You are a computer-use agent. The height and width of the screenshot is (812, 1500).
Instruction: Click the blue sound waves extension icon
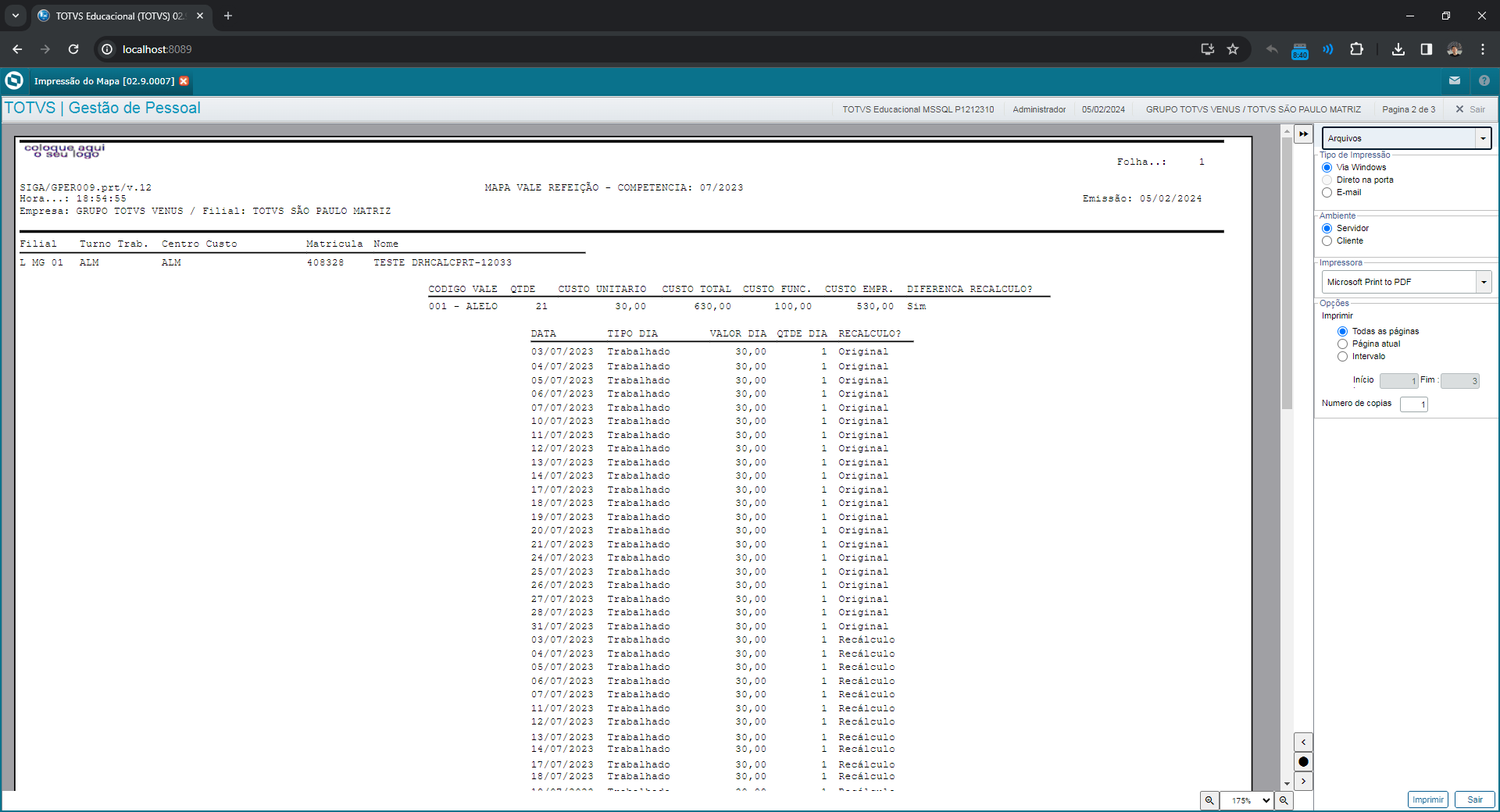coord(1328,49)
